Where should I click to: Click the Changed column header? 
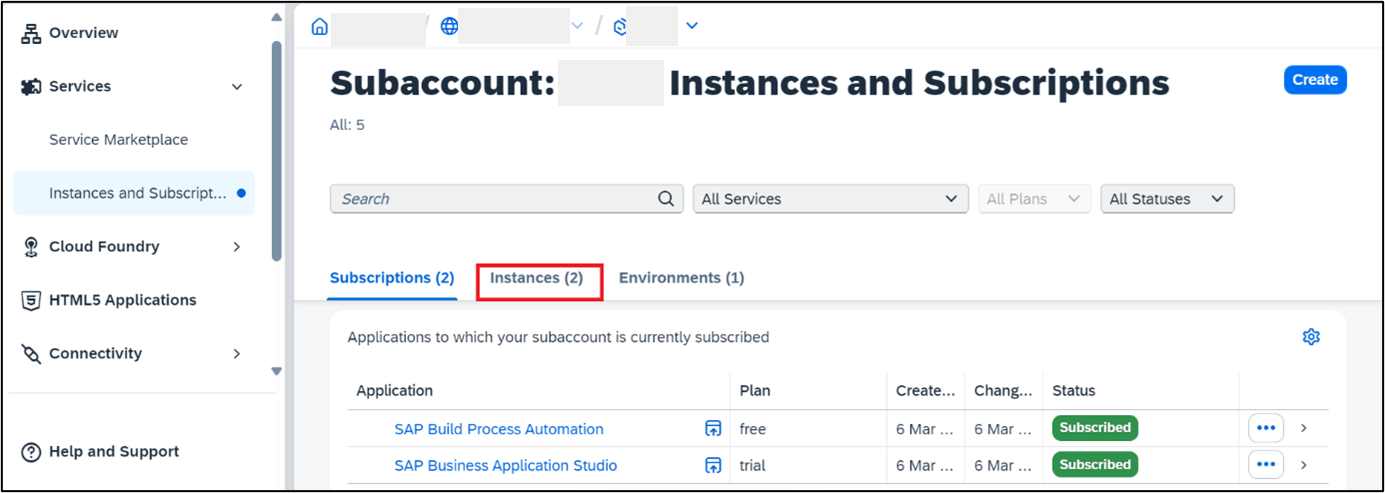pos(1003,391)
